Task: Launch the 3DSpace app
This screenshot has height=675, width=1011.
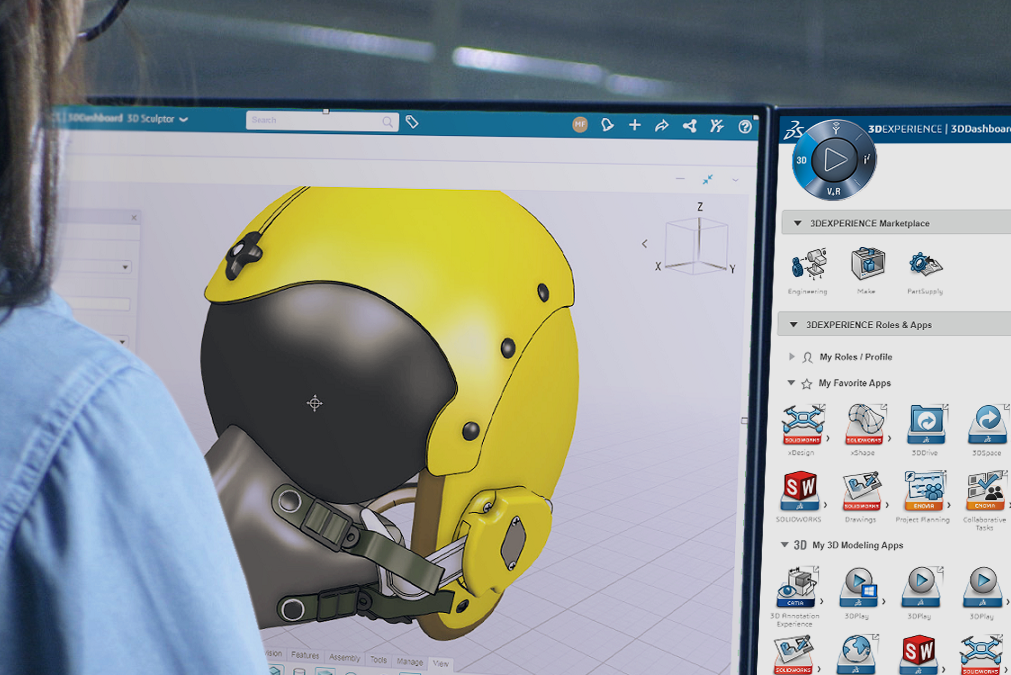Action: (x=988, y=424)
